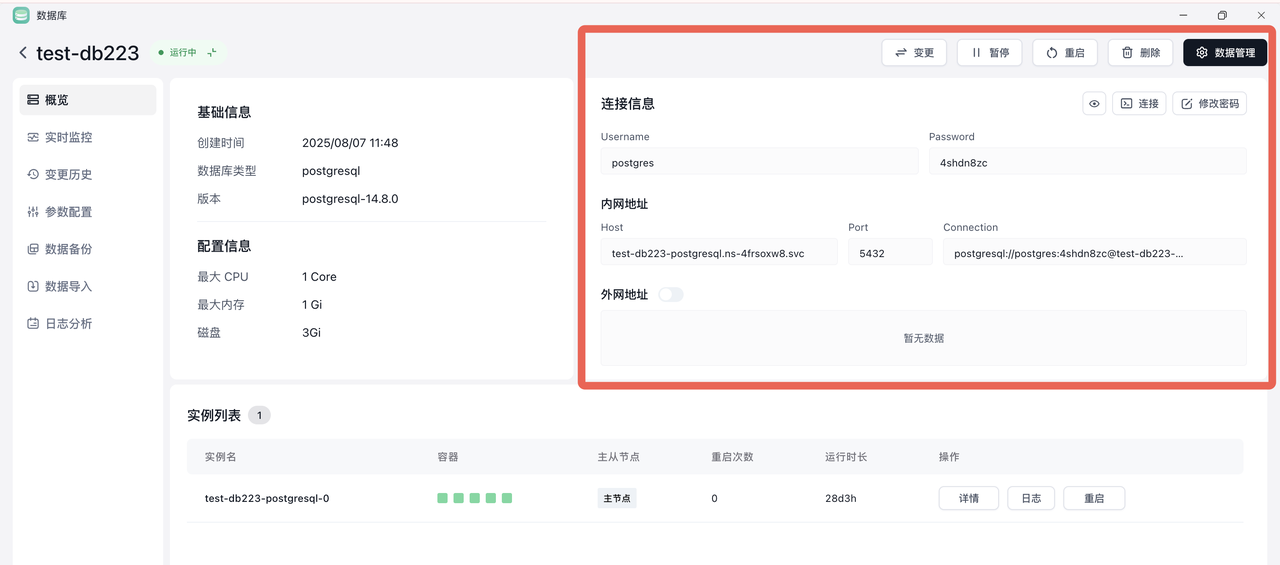Click the 重启次数 column header
The image size is (1280, 565).
tap(732, 457)
